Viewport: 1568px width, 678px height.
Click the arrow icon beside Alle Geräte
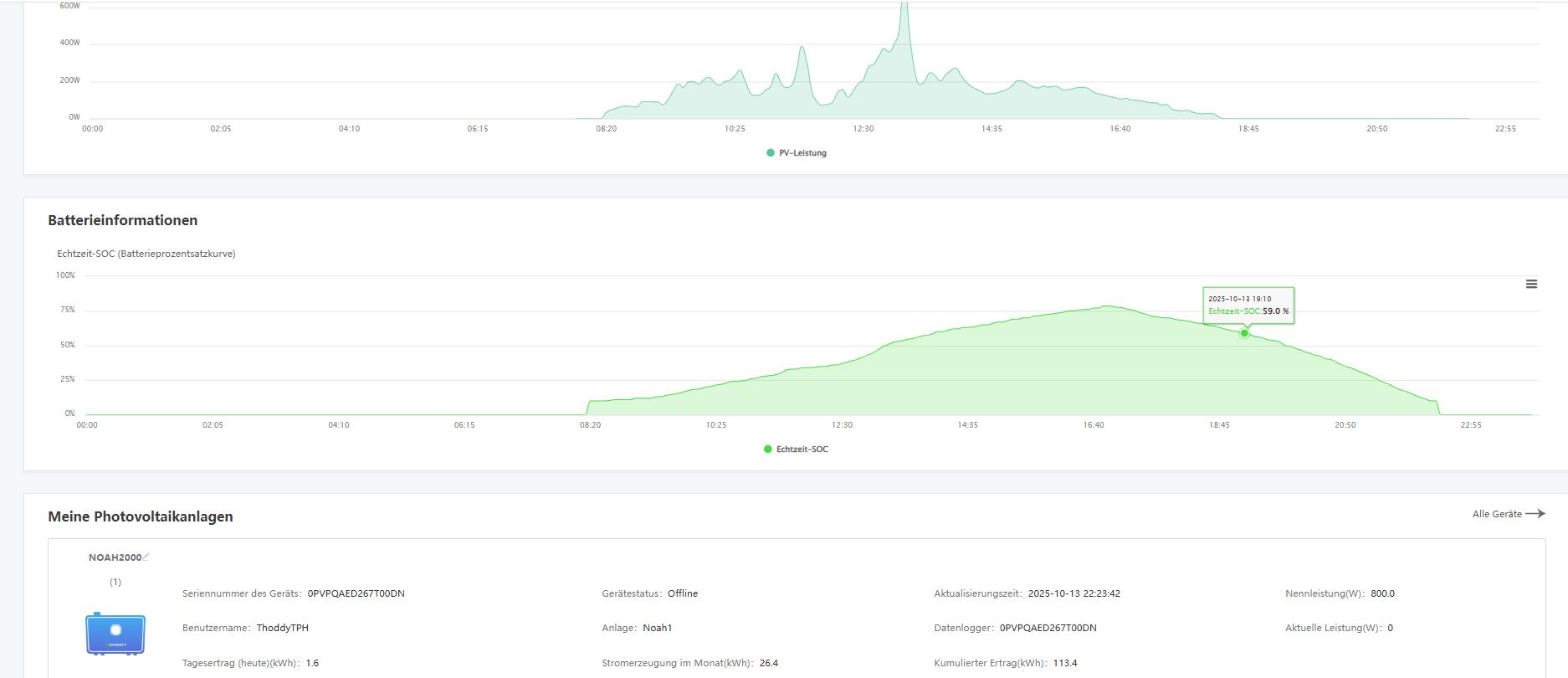[x=1535, y=514]
